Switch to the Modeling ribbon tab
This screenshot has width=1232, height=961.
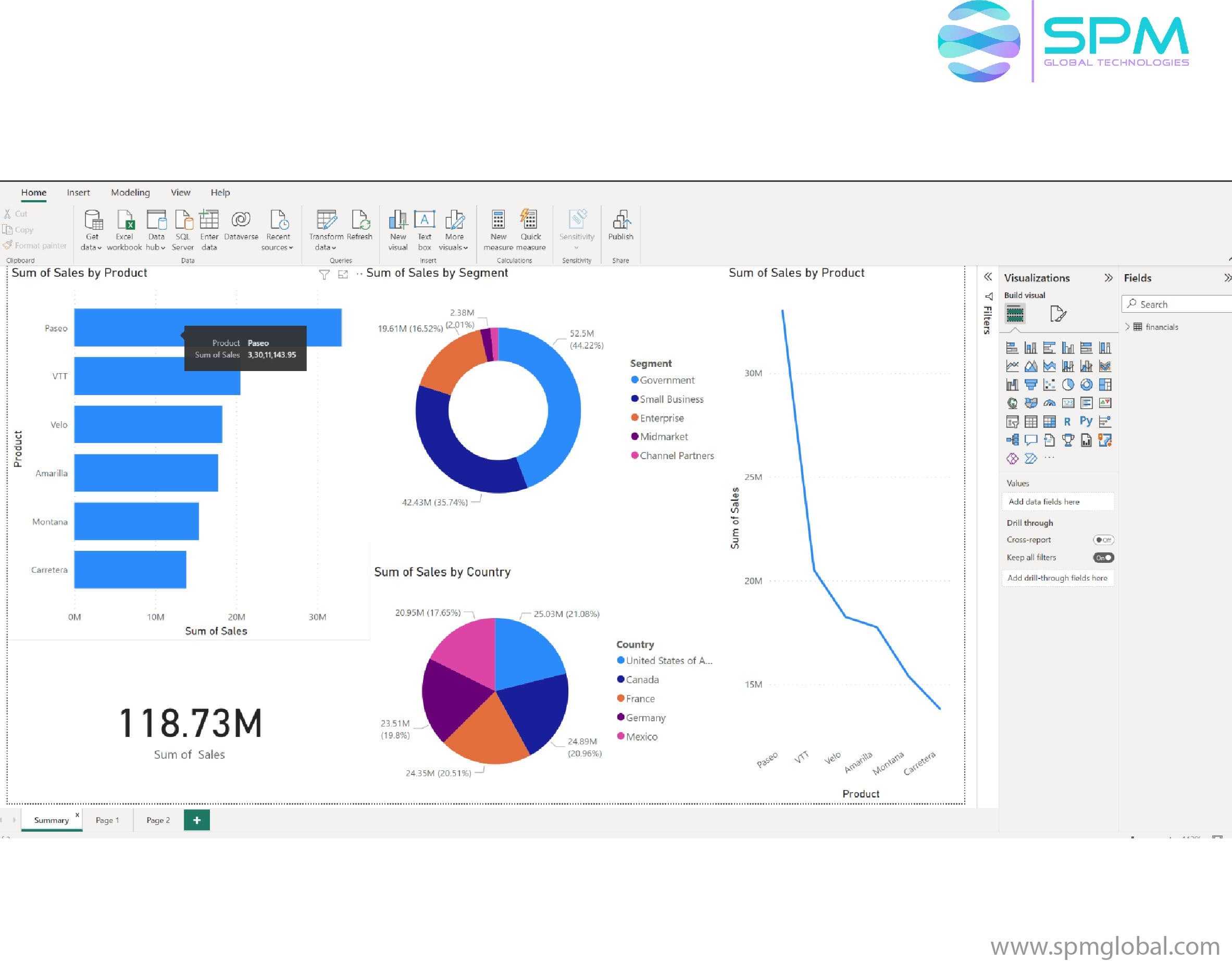(130, 192)
